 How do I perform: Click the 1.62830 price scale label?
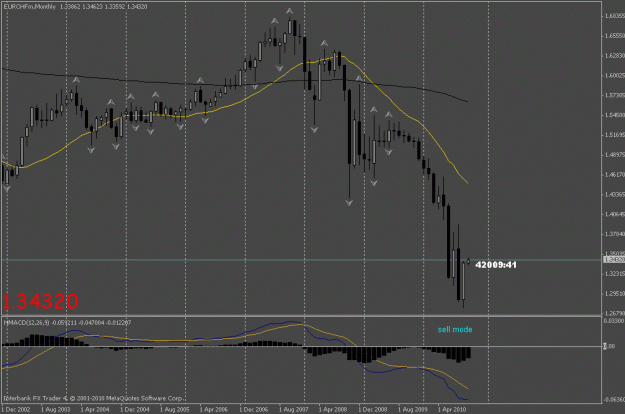coord(614,55)
